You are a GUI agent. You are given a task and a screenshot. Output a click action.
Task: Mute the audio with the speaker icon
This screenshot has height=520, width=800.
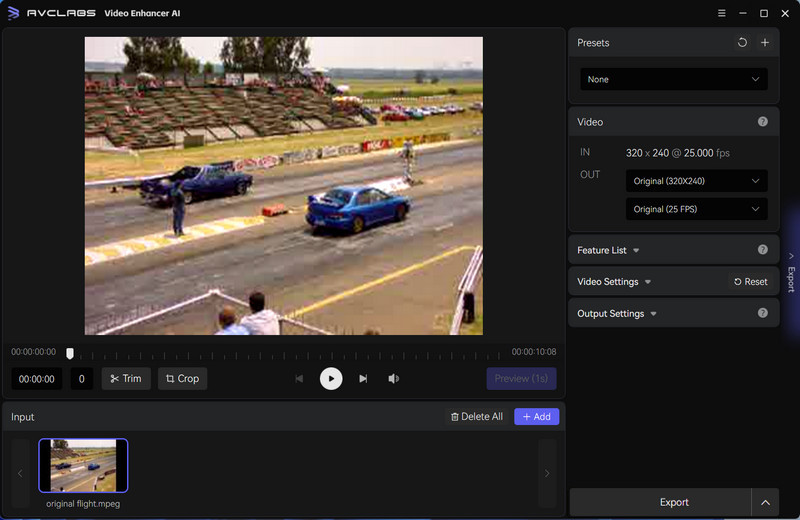point(393,379)
